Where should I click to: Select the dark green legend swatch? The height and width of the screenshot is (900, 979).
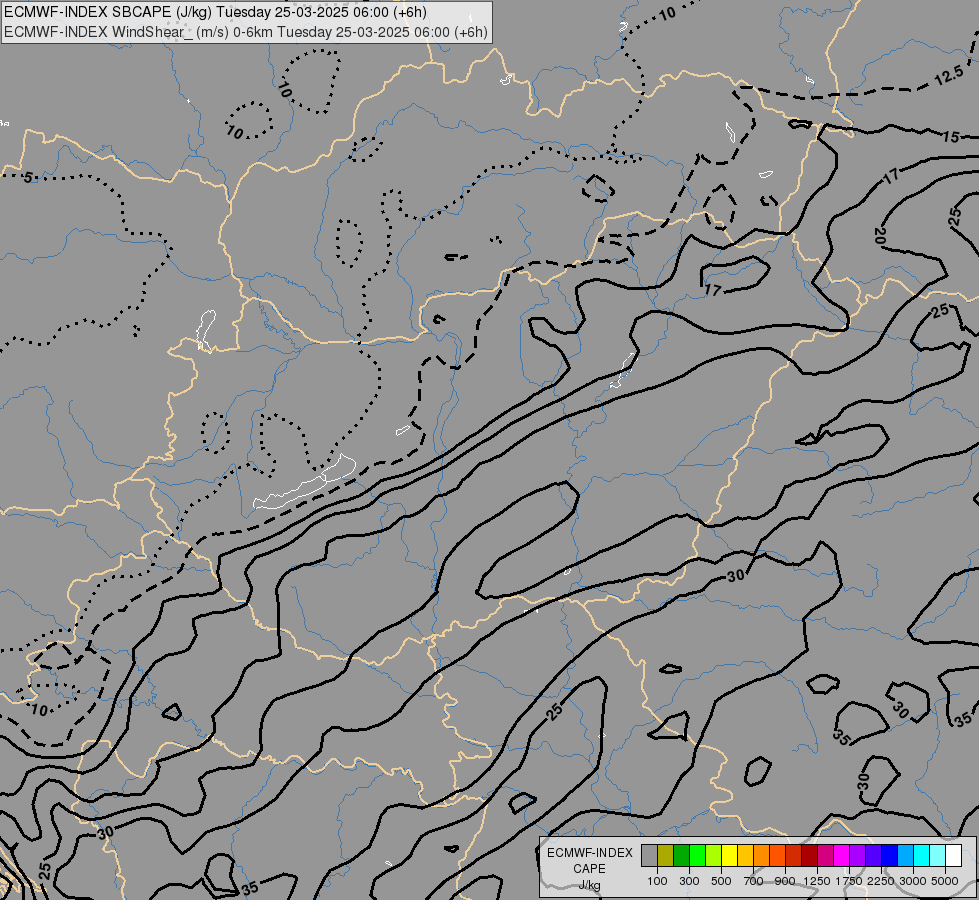[x=682, y=856]
